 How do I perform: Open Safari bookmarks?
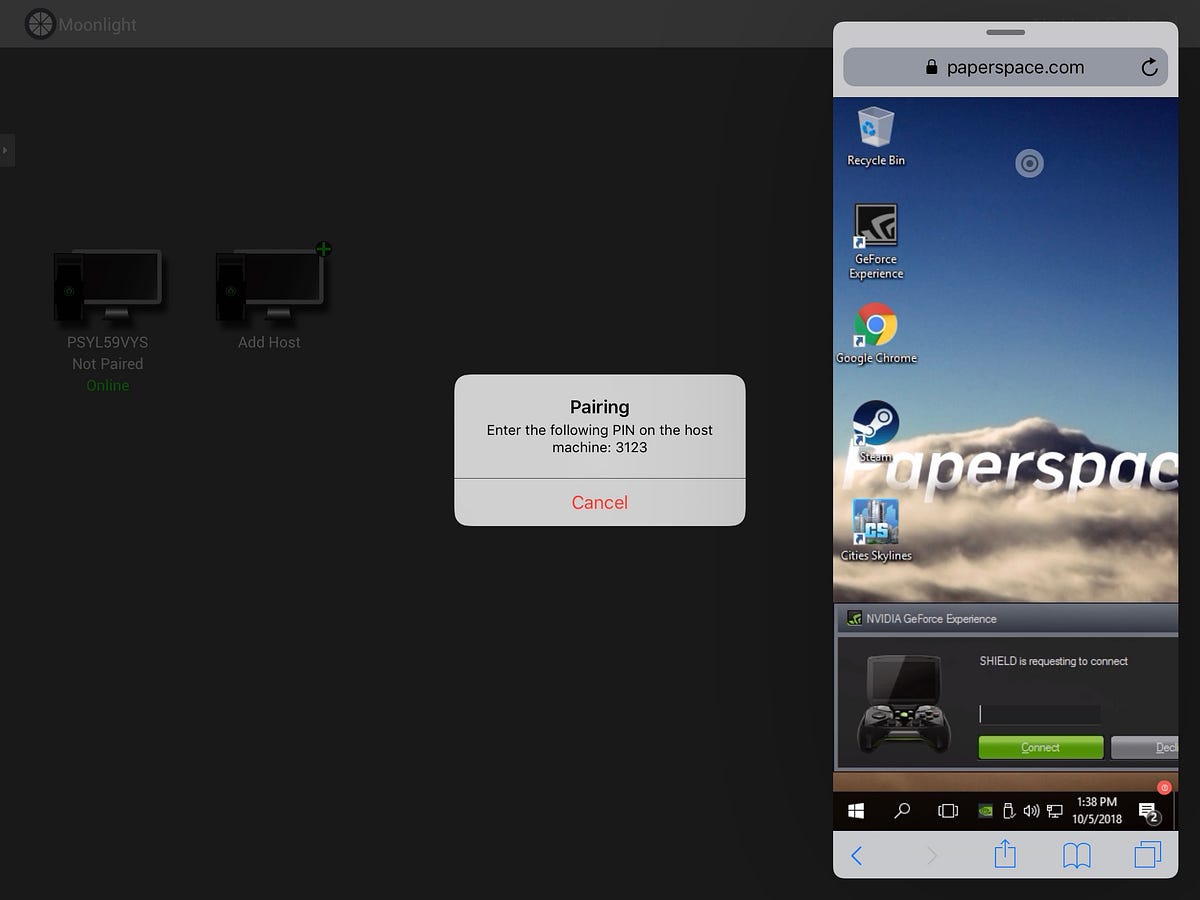(1077, 855)
